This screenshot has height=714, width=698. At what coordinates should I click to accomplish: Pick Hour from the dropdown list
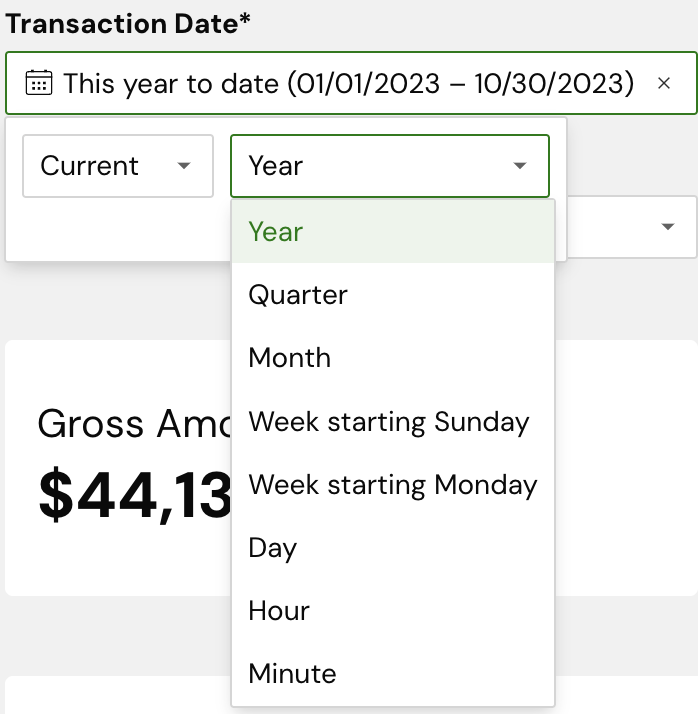pyautogui.click(x=279, y=611)
